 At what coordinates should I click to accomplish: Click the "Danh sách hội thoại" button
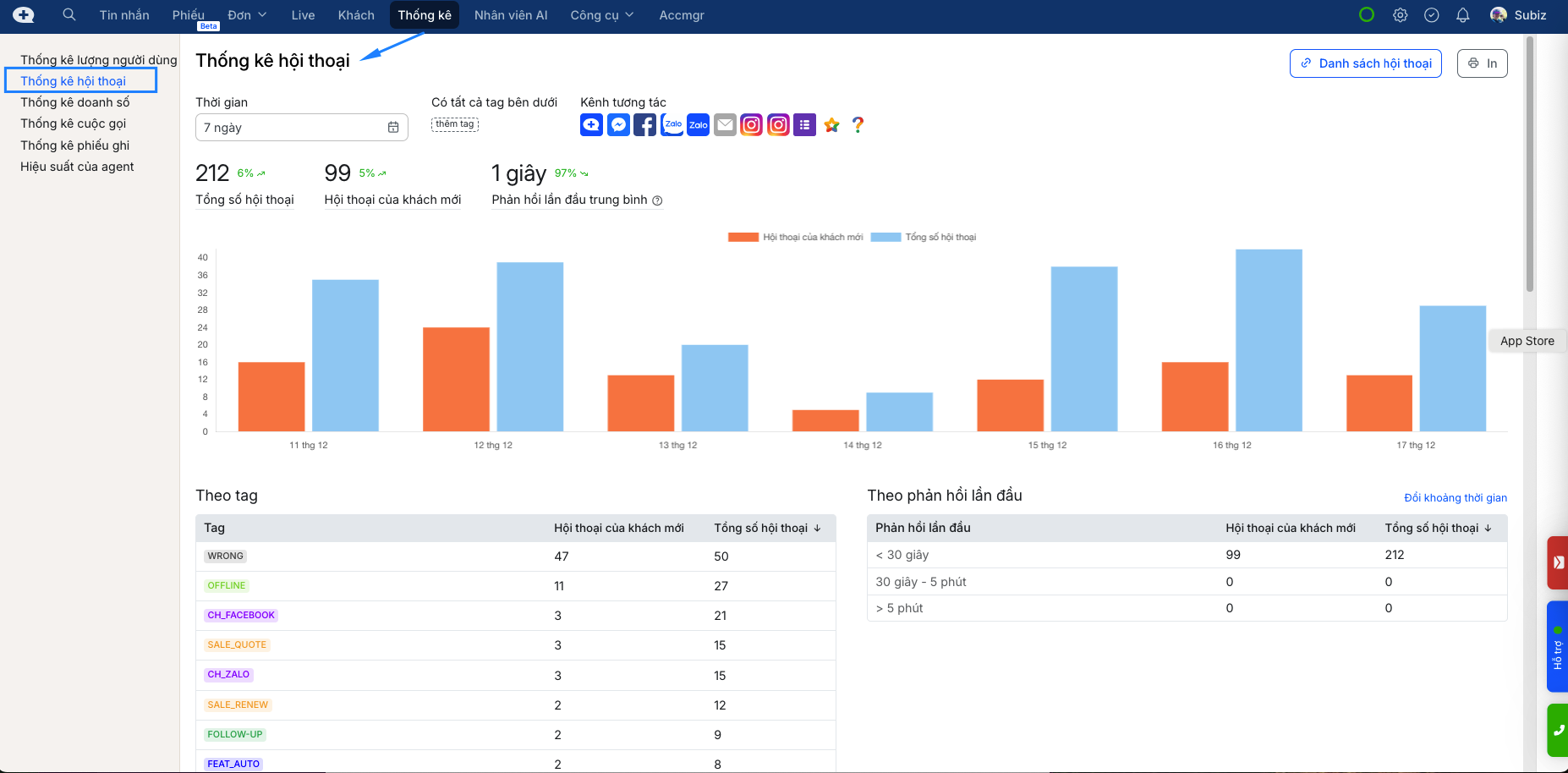1365,63
